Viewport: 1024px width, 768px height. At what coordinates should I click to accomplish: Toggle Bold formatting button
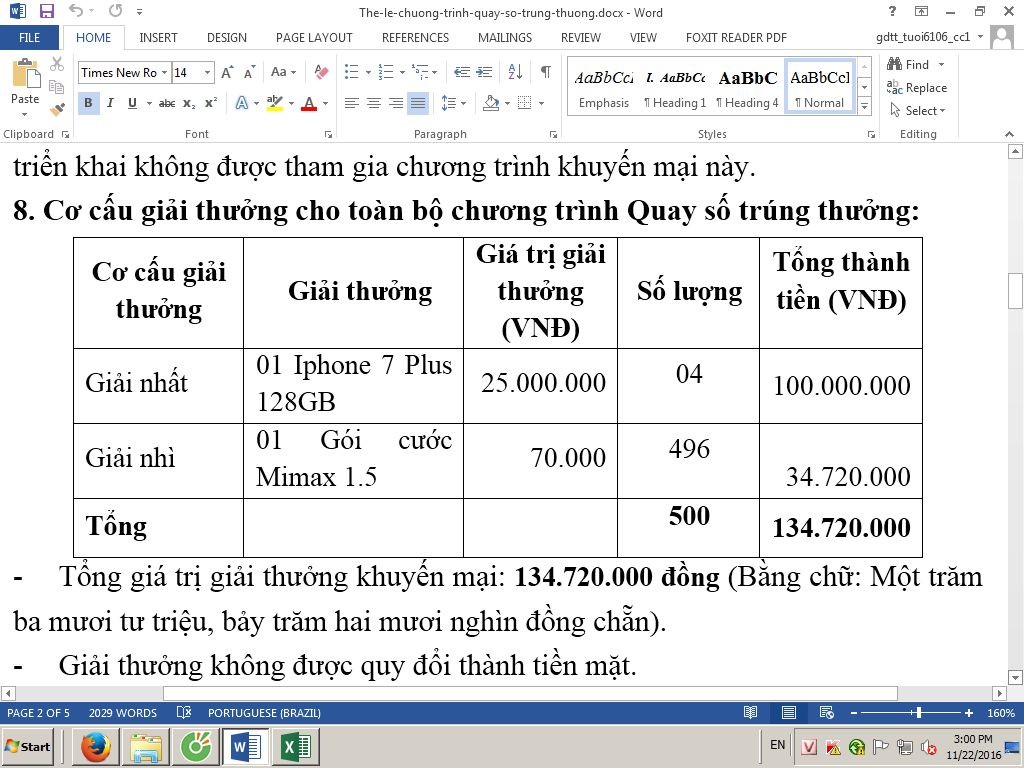pyautogui.click(x=88, y=103)
